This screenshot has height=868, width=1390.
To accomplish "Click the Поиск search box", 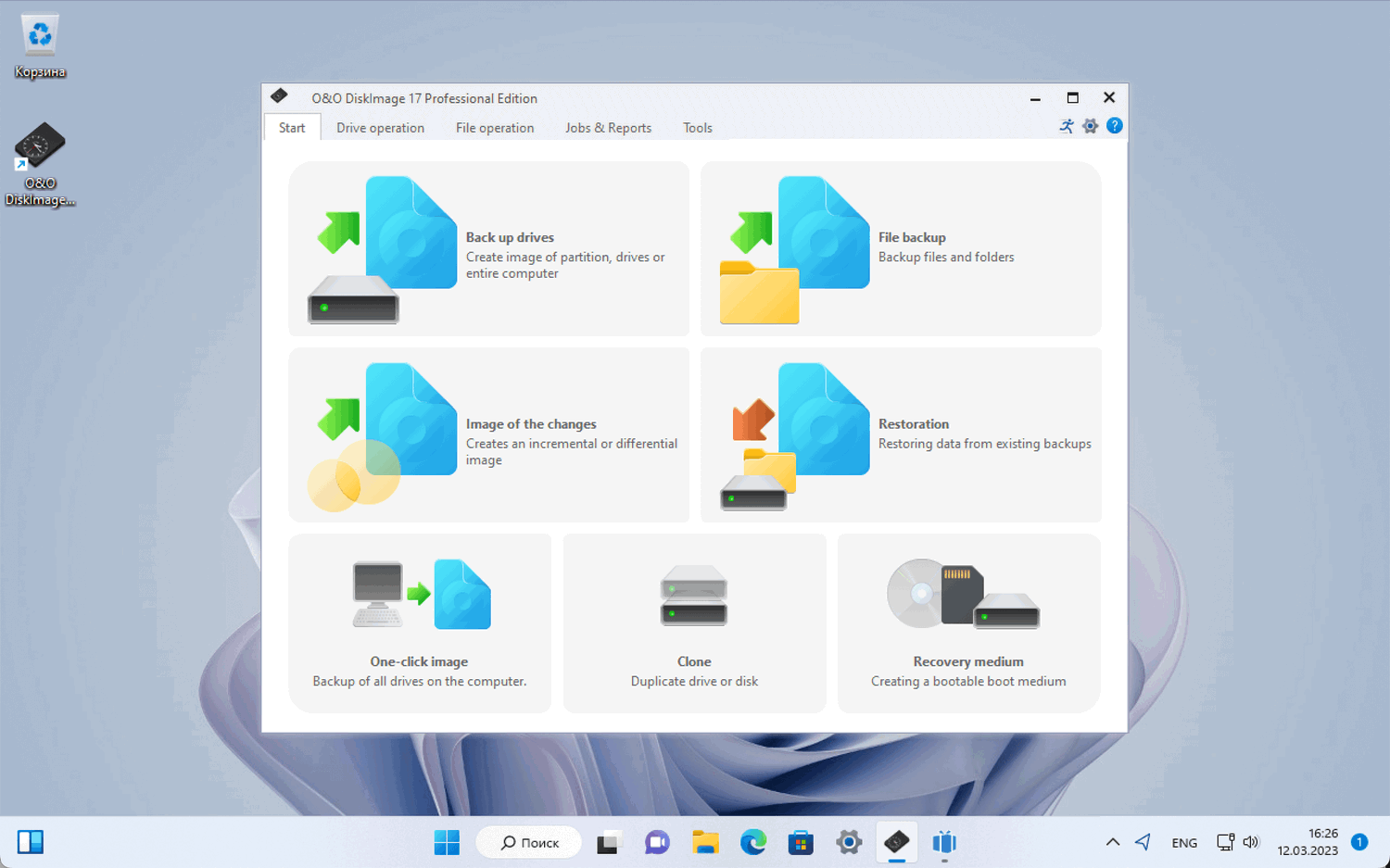I will click(528, 842).
